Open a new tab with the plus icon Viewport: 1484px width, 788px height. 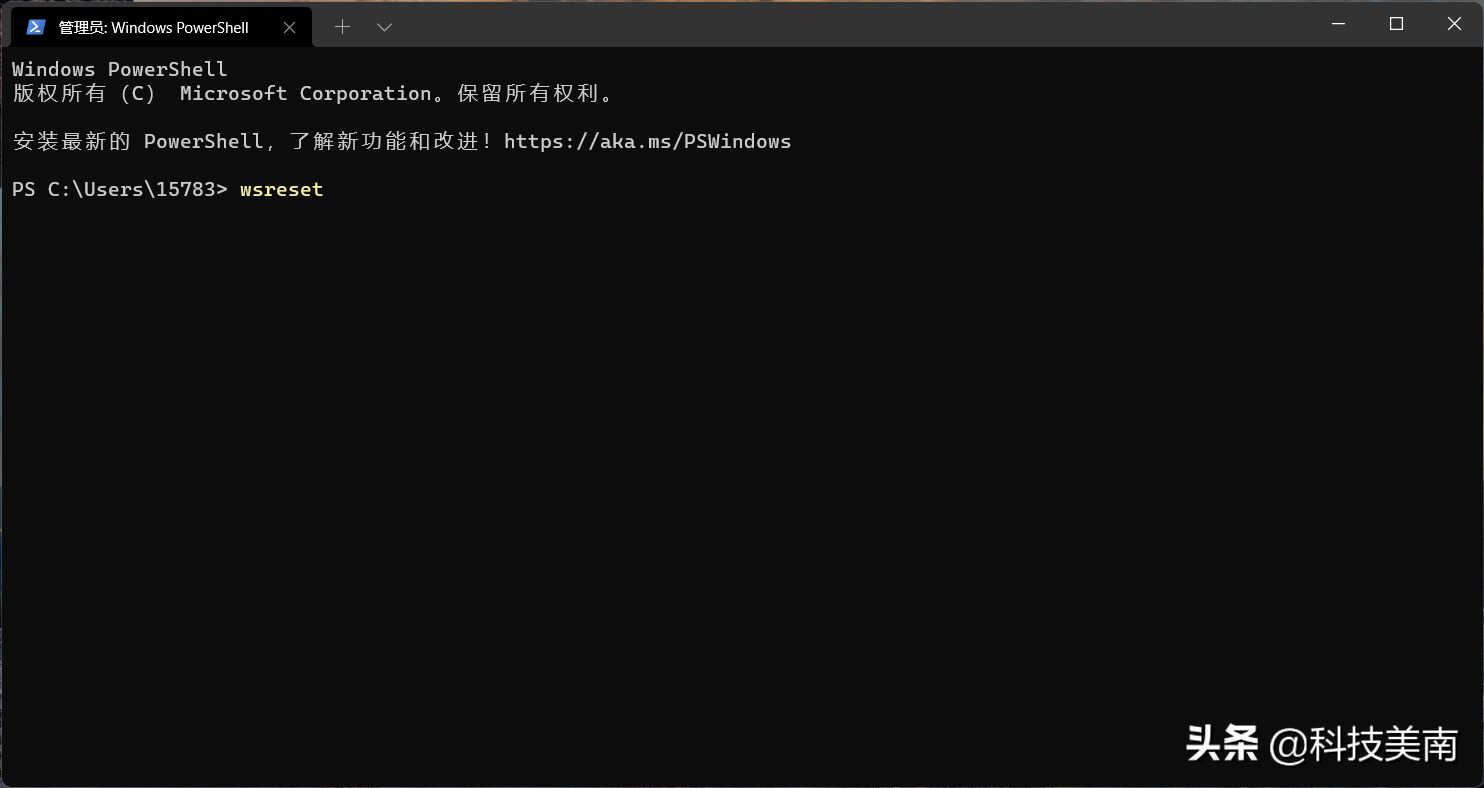(342, 27)
